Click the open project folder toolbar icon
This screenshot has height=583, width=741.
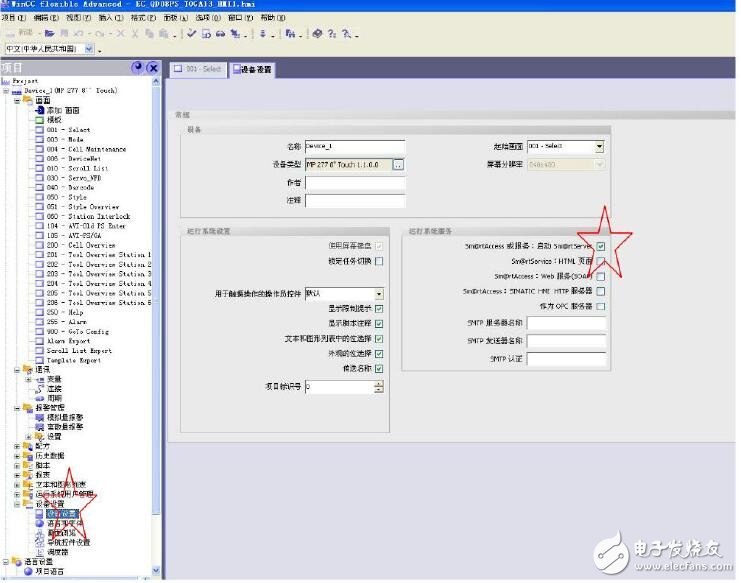(49, 33)
